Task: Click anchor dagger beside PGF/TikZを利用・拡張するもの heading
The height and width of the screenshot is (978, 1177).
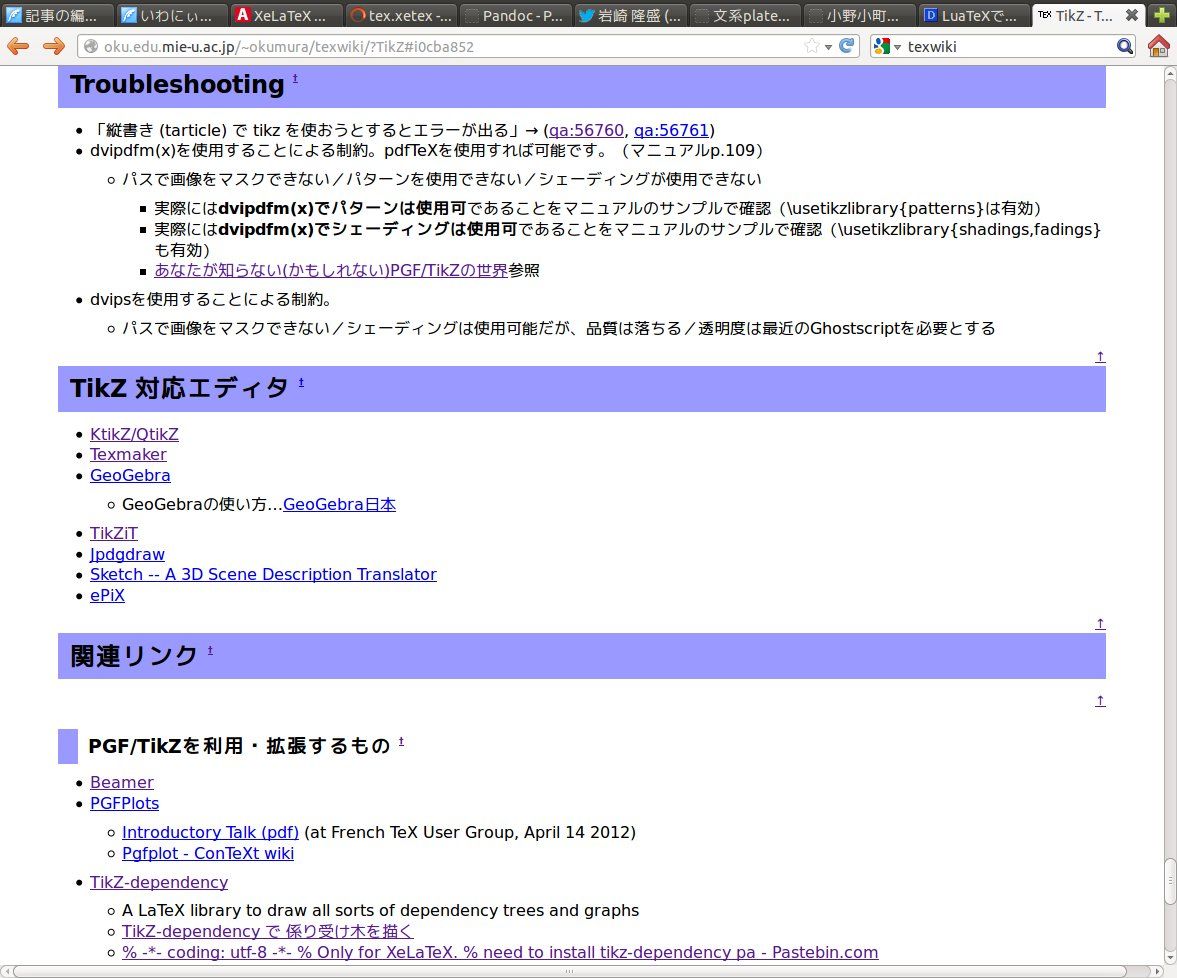Action: [x=401, y=742]
